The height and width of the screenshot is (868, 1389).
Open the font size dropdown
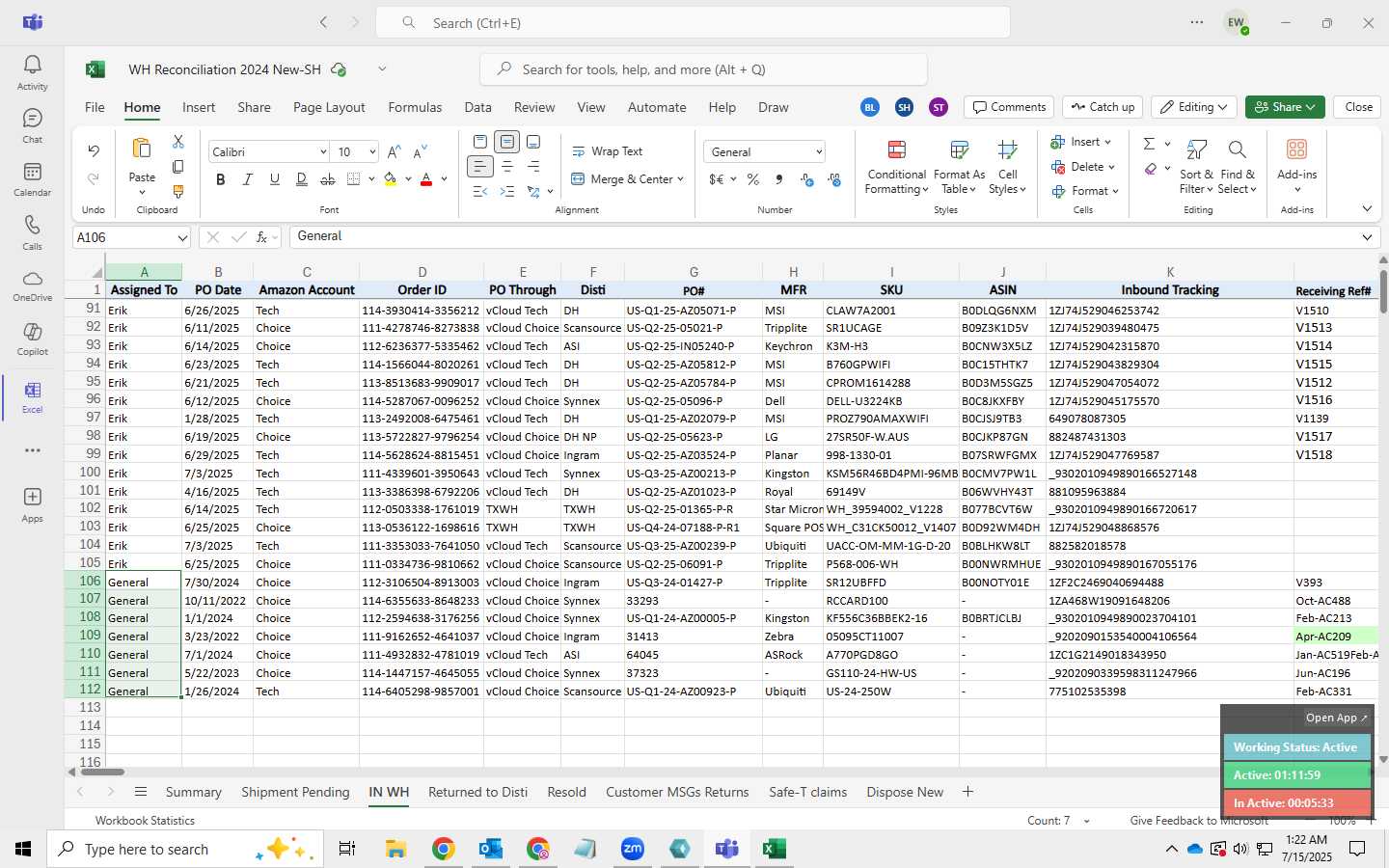pyautogui.click(x=371, y=152)
